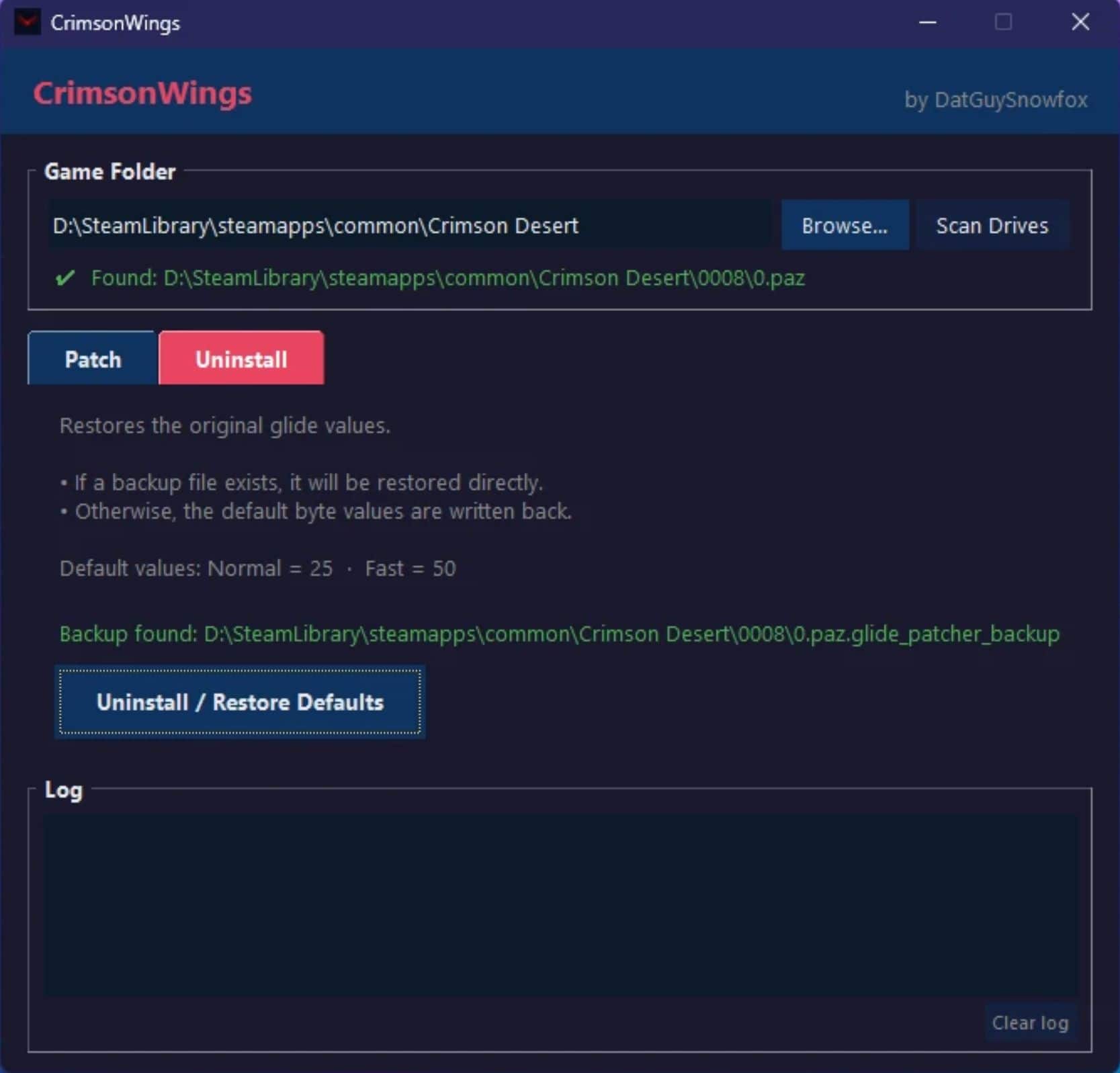Click the red CrimsonWings header logo text
This screenshot has width=1120, height=1073.
142,93
